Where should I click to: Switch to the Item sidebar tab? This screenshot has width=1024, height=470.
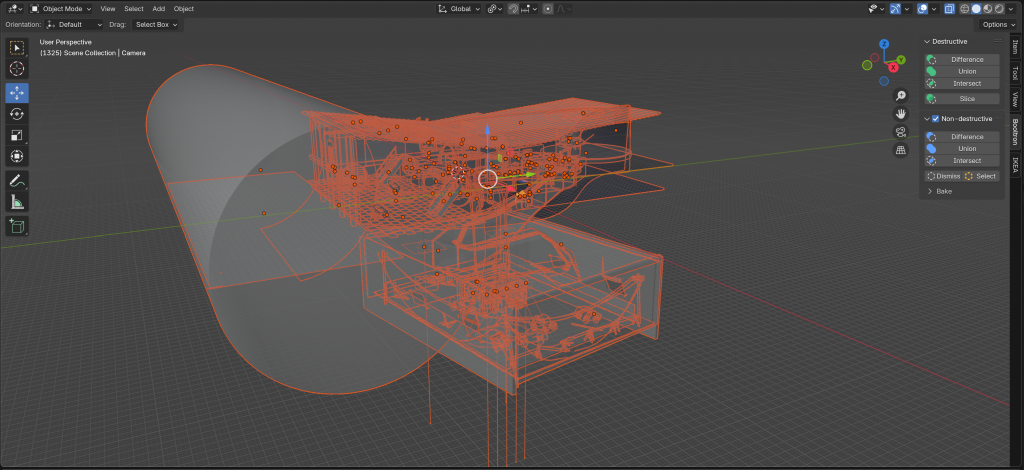point(1015,47)
